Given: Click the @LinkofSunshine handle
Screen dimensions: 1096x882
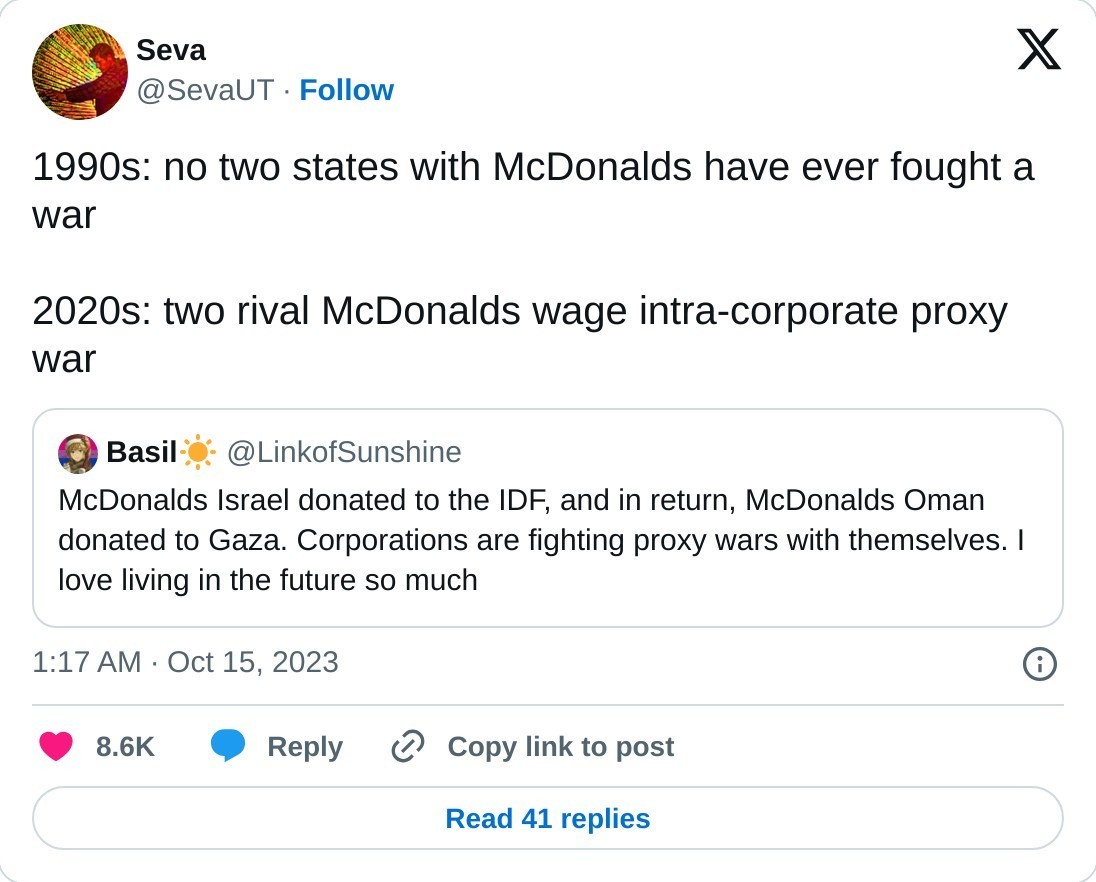Looking at the screenshot, I should pyautogui.click(x=344, y=453).
